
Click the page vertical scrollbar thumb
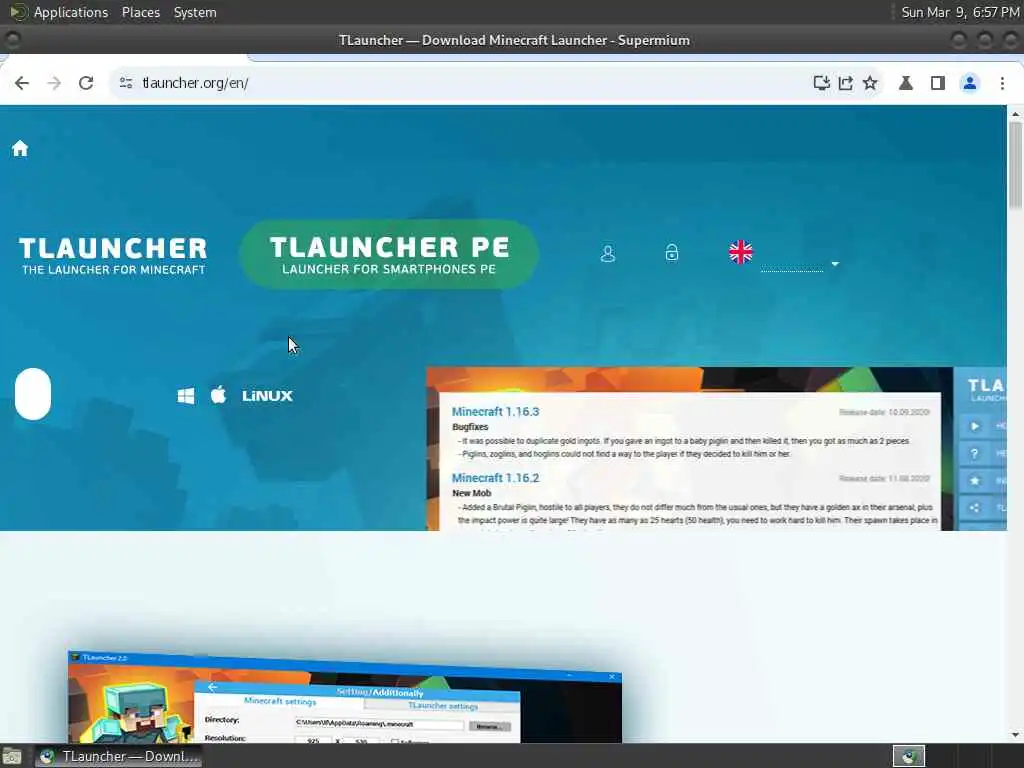pos(1015,166)
